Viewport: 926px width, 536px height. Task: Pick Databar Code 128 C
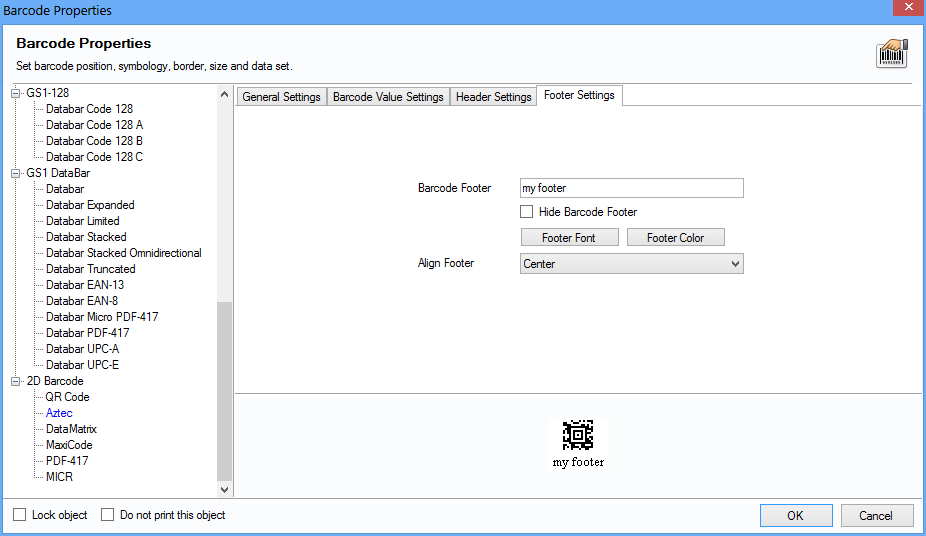click(94, 156)
